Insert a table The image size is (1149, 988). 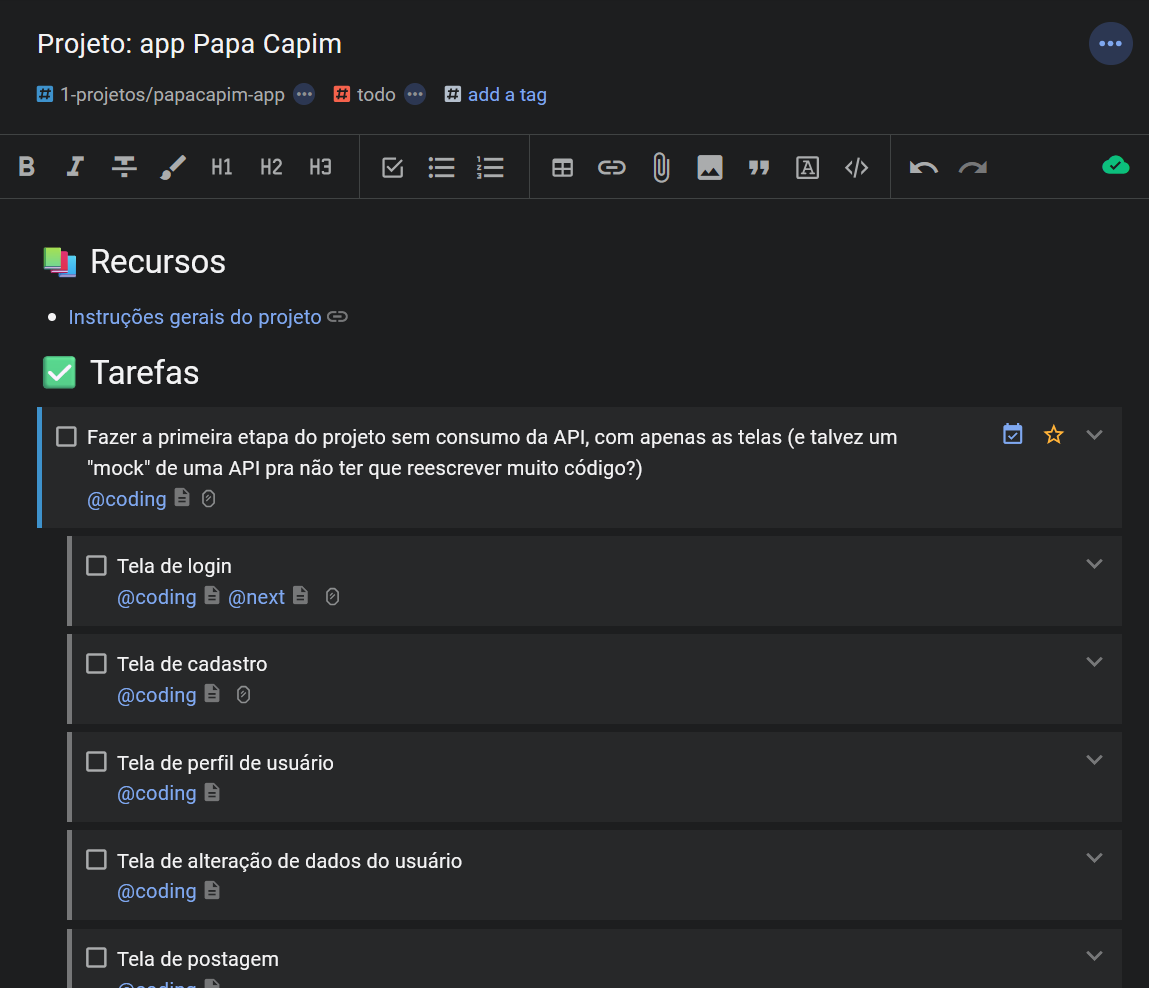pyautogui.click(x=563, y=167)
